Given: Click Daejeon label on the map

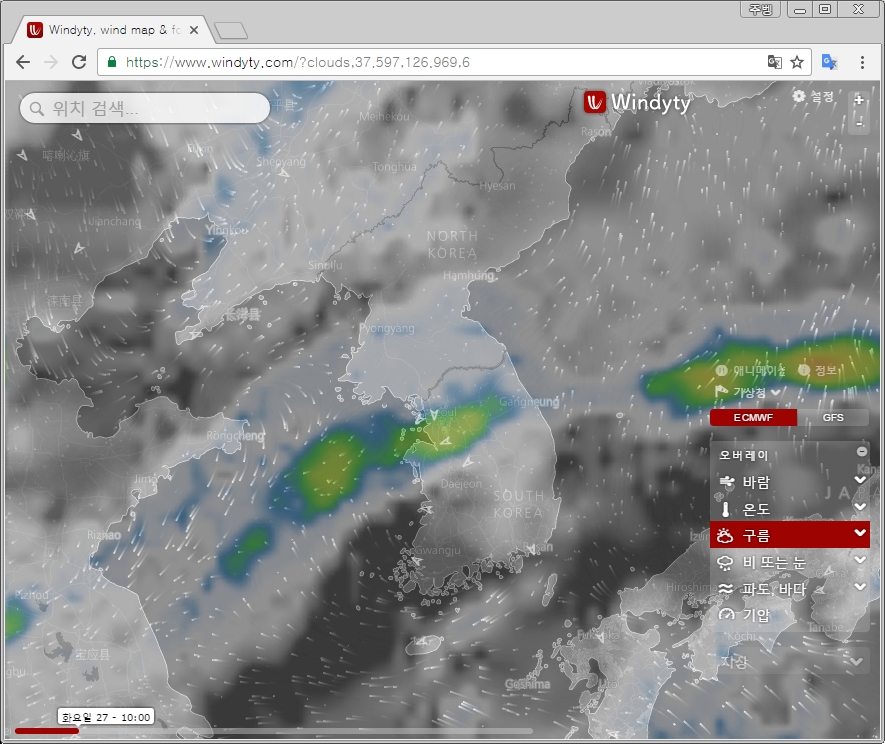Looking at the screenshot, I should click(461, 484).
